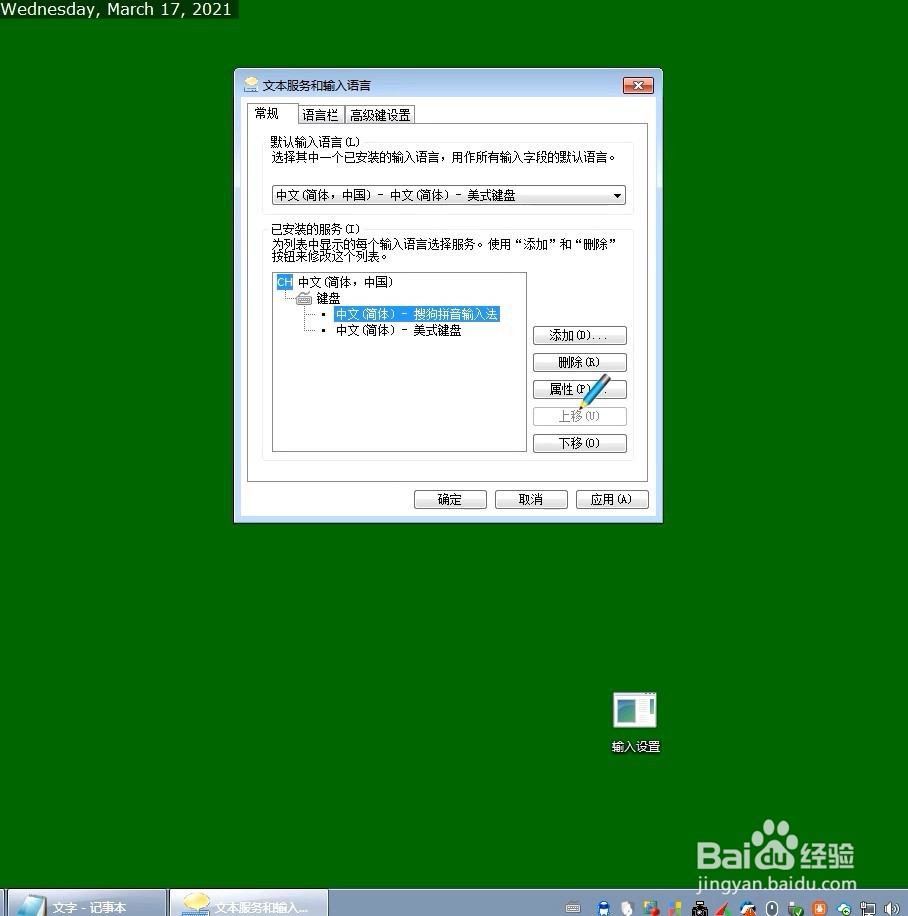Viewport: 908px width, 916px height.
Task: Click the camera tray icon
Action: 700,908
